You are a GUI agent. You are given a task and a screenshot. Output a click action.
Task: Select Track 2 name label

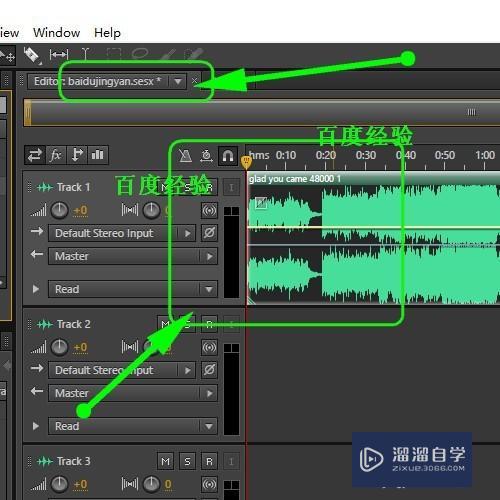(73, 324)
